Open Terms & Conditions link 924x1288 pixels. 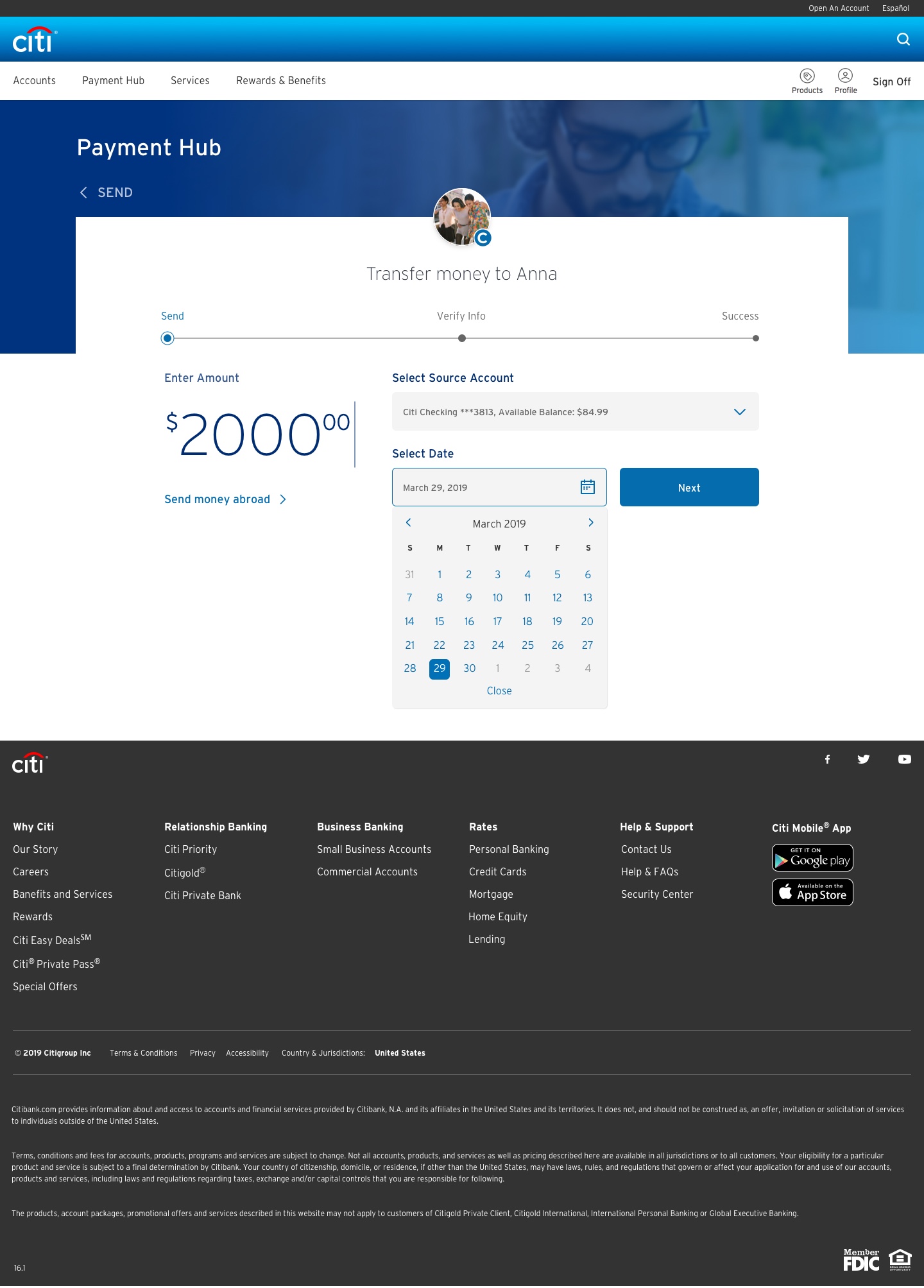144,1053
